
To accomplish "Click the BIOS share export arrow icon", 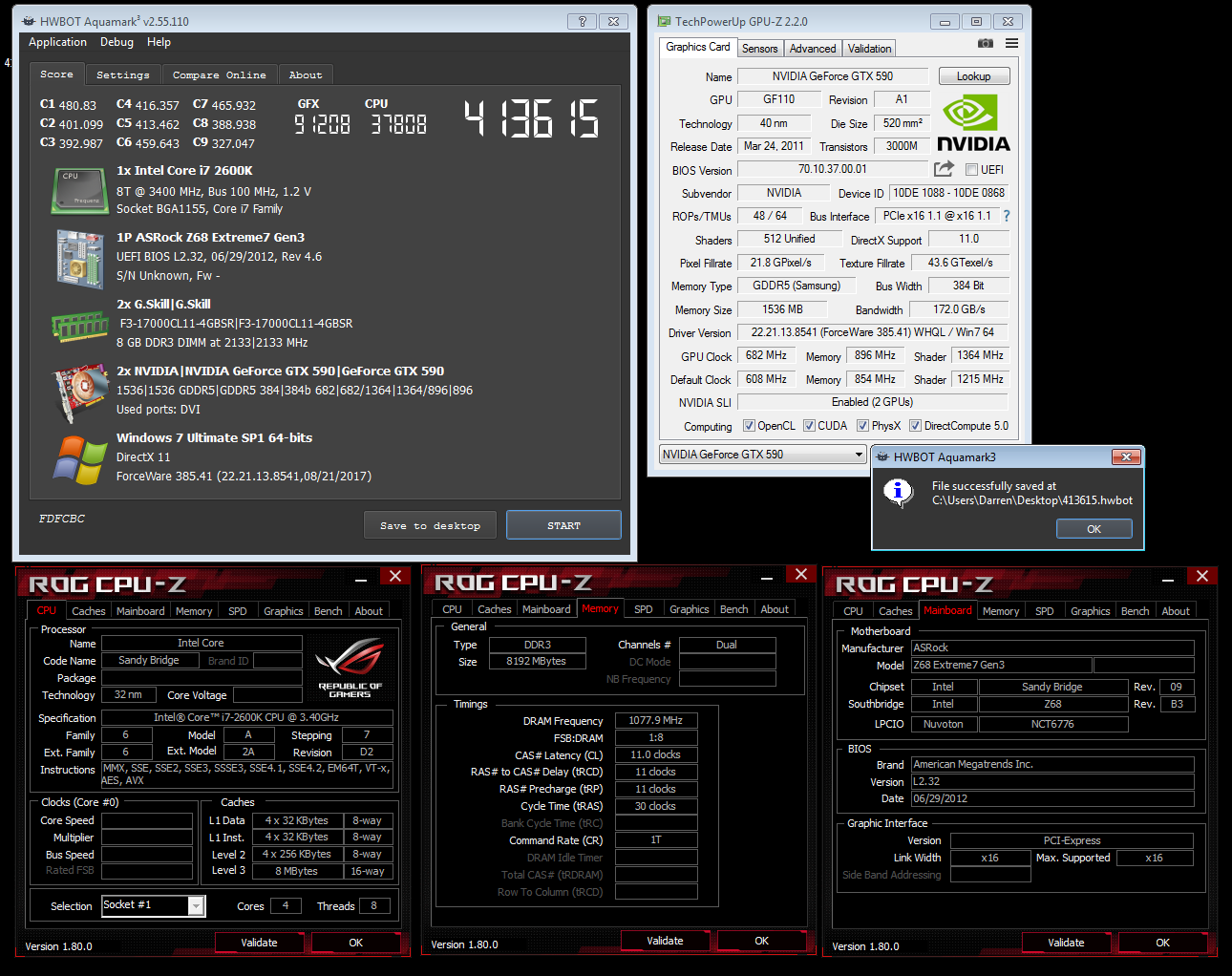I will point(944,169).
